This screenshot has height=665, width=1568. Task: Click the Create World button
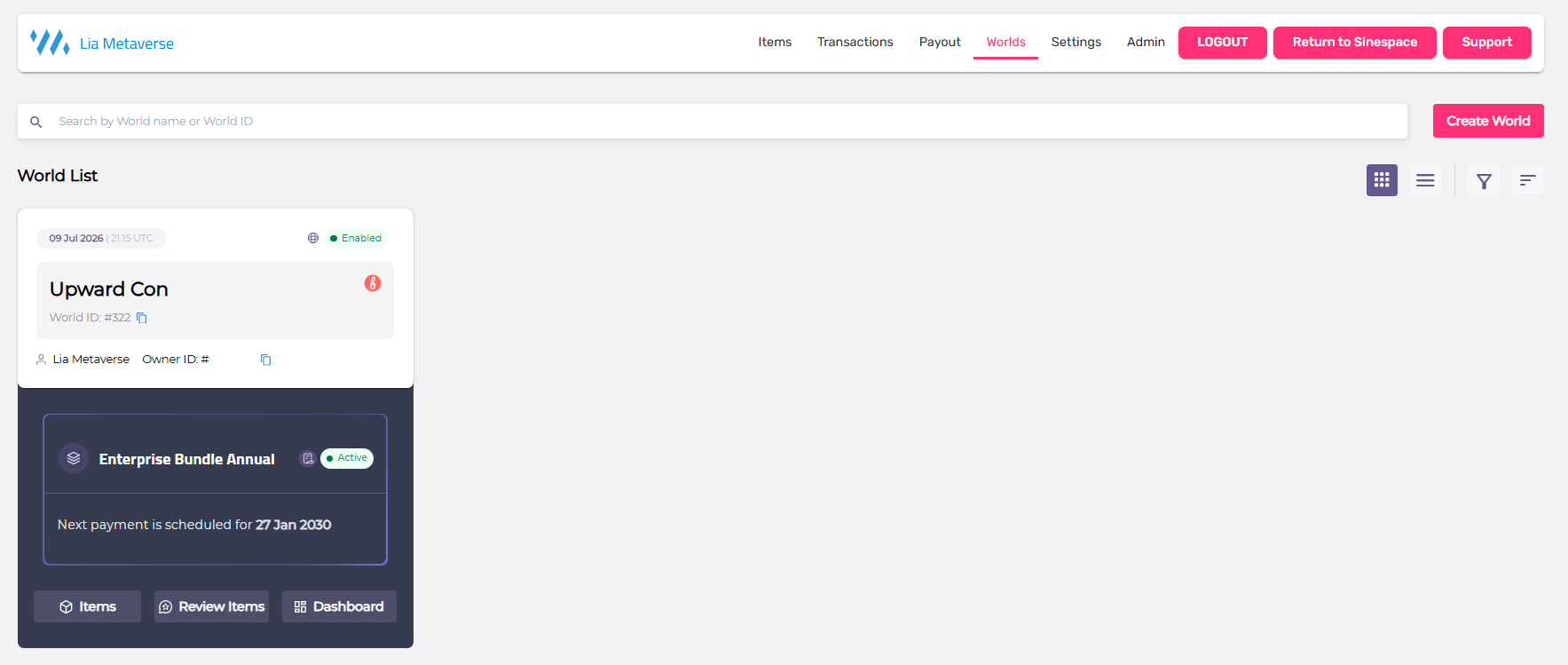[x=1488, y=121]
